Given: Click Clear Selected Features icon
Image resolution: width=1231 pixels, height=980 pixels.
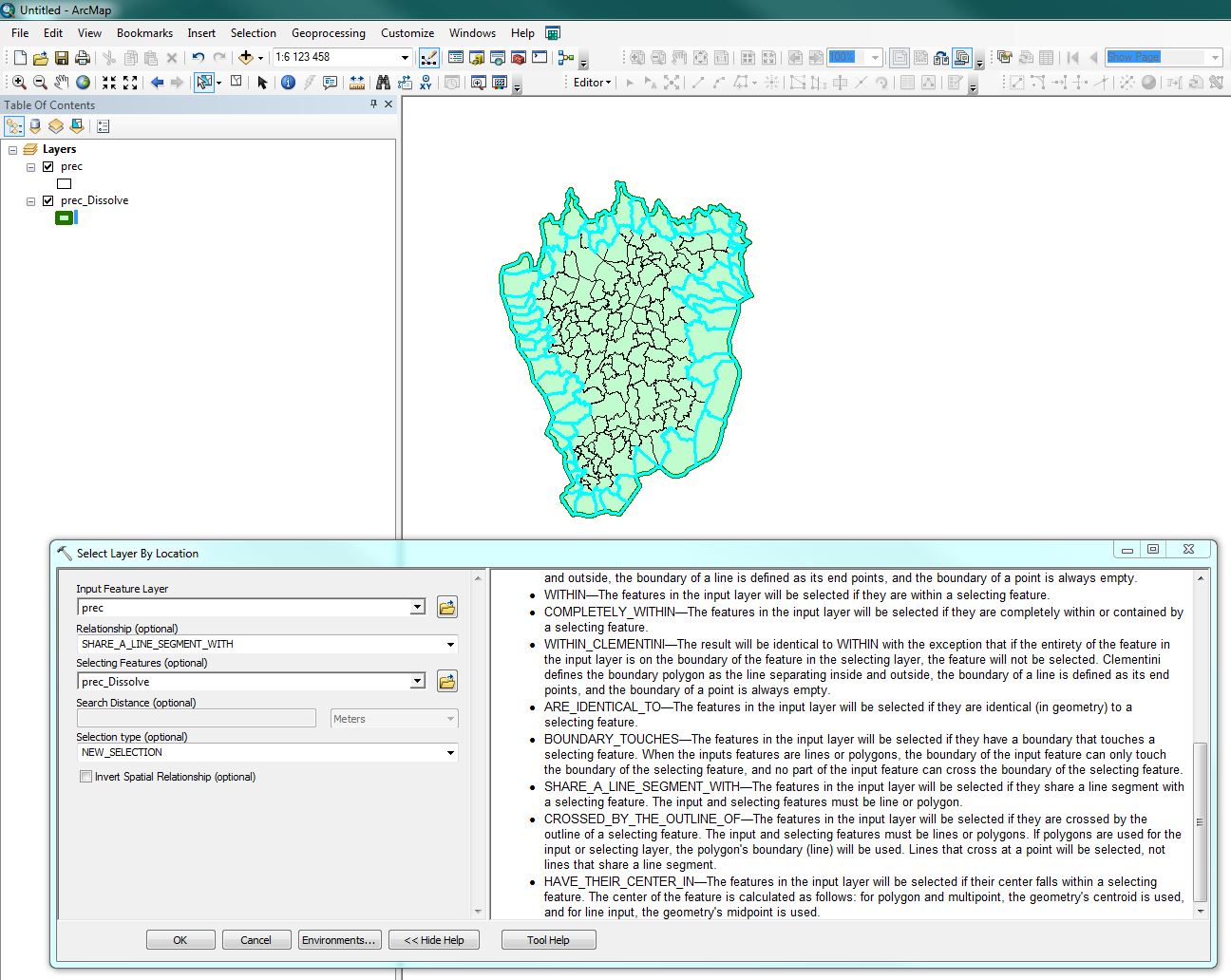Looking at the screenshot, I should [237, 83].
